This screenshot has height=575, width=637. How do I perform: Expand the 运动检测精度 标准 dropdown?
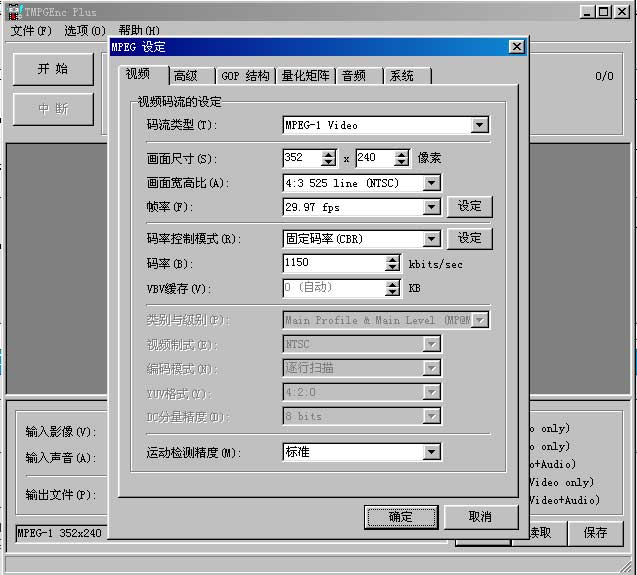(x=431, y=452)
